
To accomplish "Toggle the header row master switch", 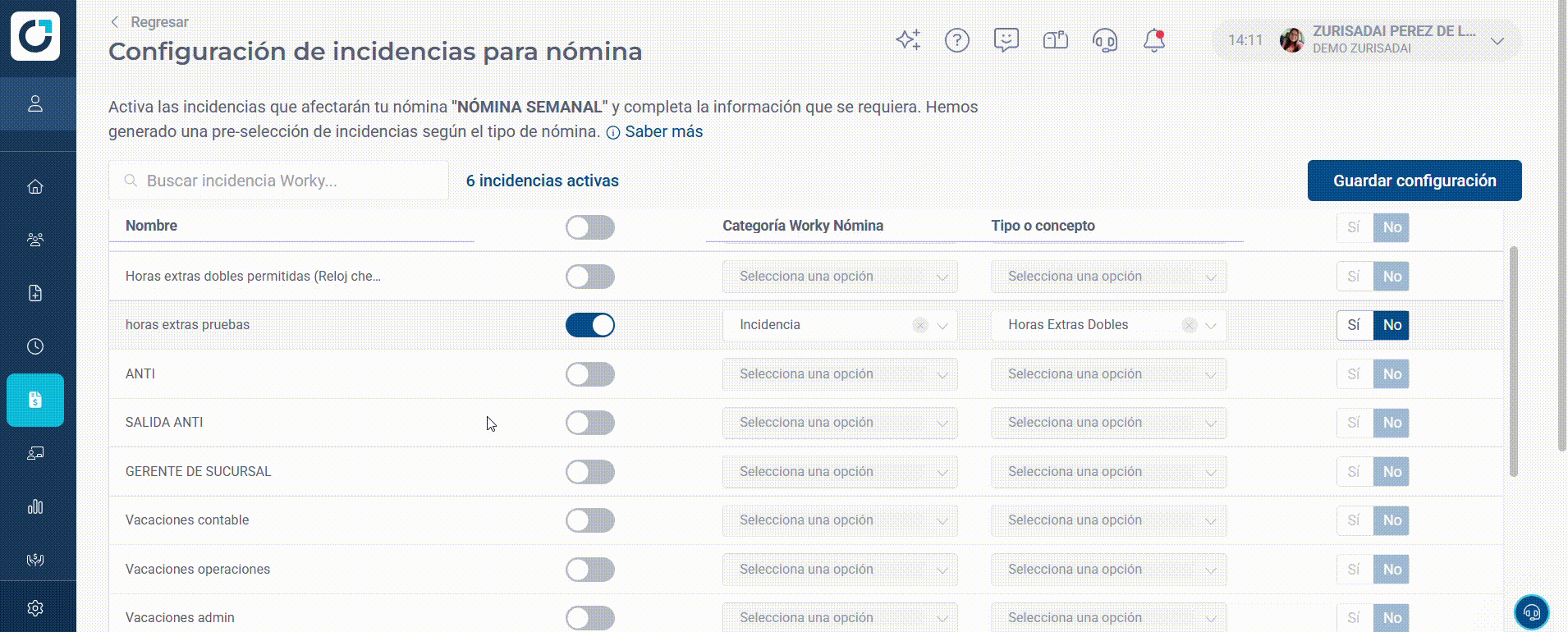I will coord(590,227).
